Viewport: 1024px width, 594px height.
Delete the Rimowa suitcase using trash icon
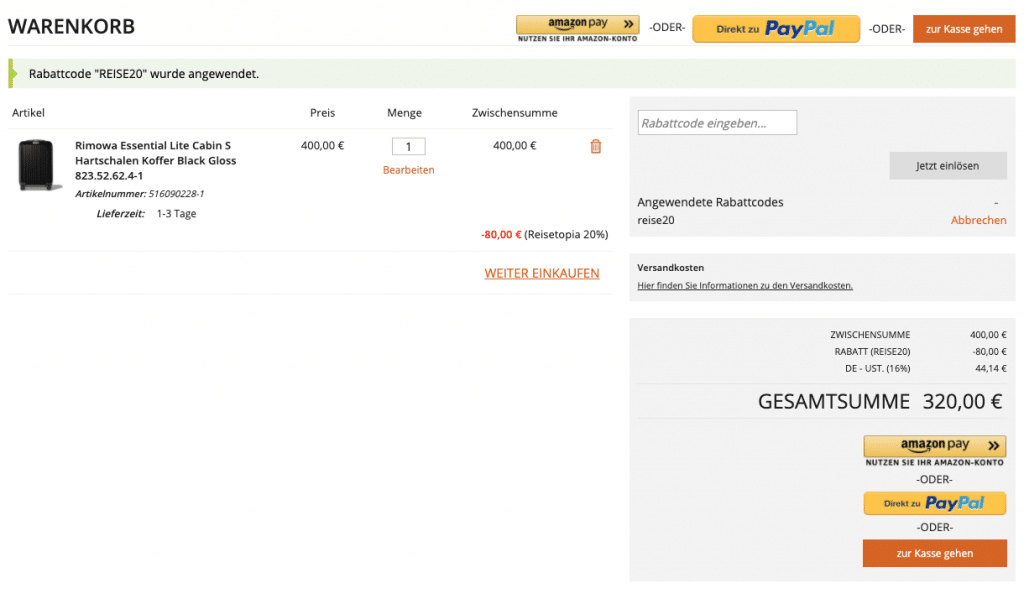[596, 147]
